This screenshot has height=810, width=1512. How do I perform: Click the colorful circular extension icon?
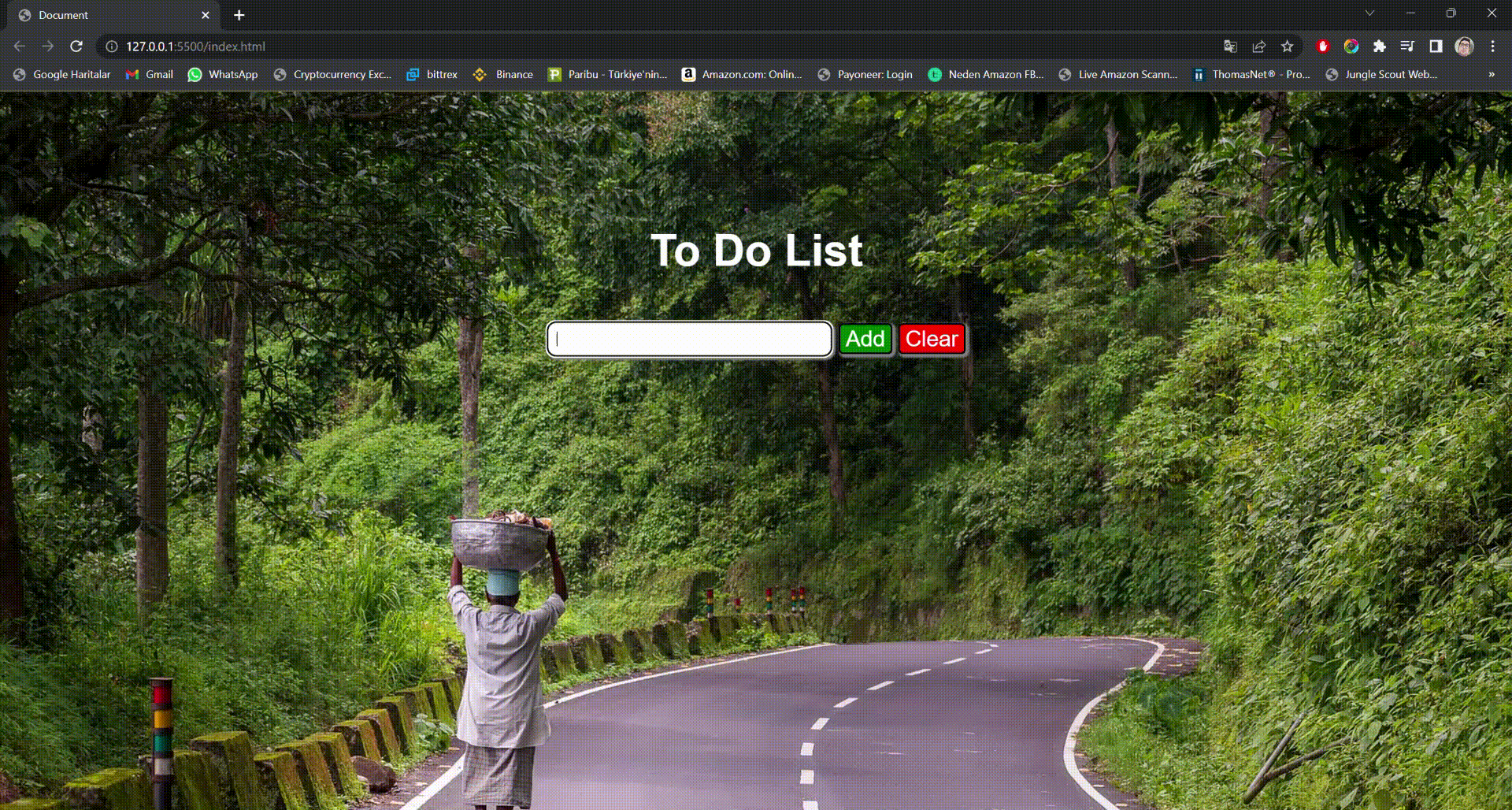pos(1351,46)
